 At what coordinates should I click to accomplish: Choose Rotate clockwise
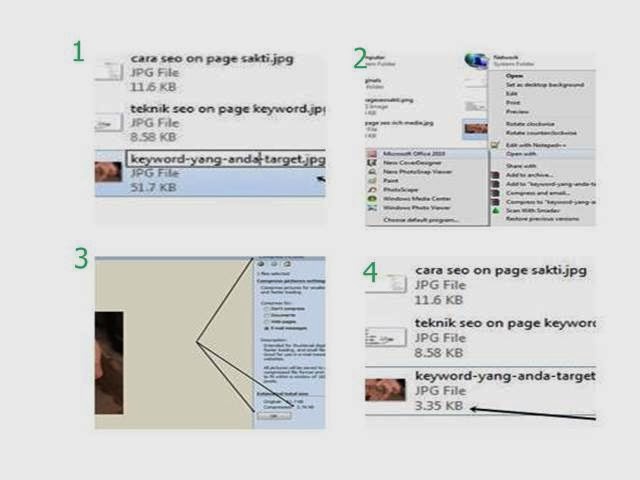pos(530,124)
